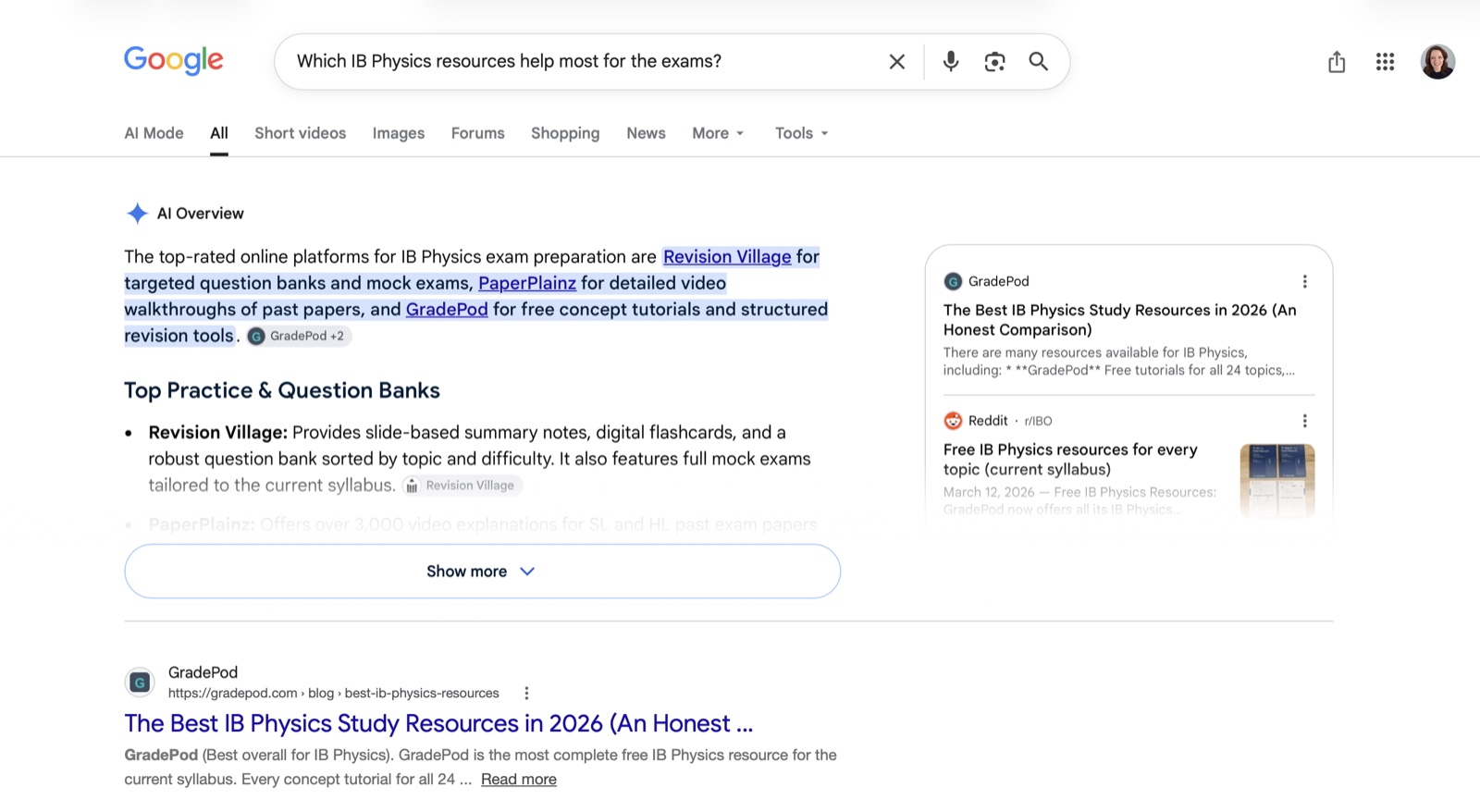Expand the AI Overview with Show more
Image resolution: width=1480 pixels, height=812 pixels.
pyautogui.click(x=482, y=572)
